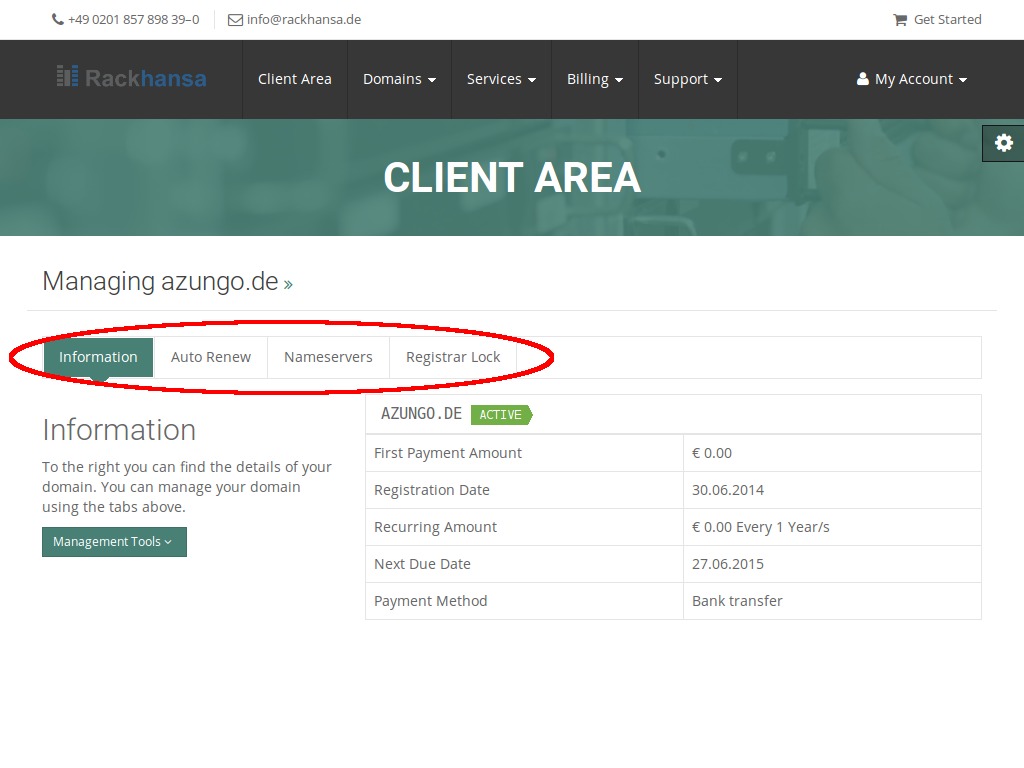
Task: Switch to the Auto Renew tab
Action: pos(211,357)
